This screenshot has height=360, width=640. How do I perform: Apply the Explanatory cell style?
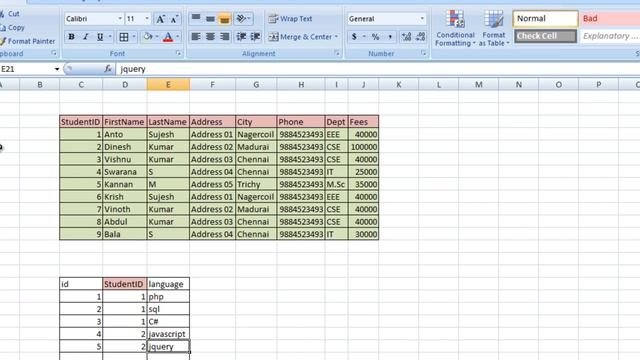(x=610, y=36)
